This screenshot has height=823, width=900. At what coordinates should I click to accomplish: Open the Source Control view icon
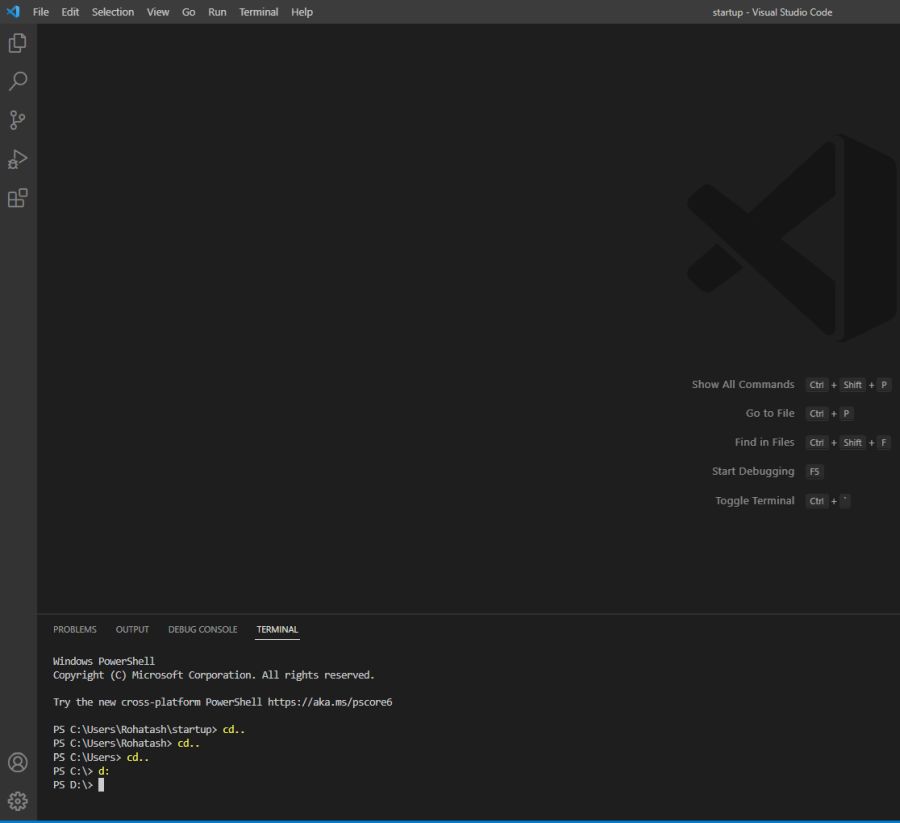18,120
